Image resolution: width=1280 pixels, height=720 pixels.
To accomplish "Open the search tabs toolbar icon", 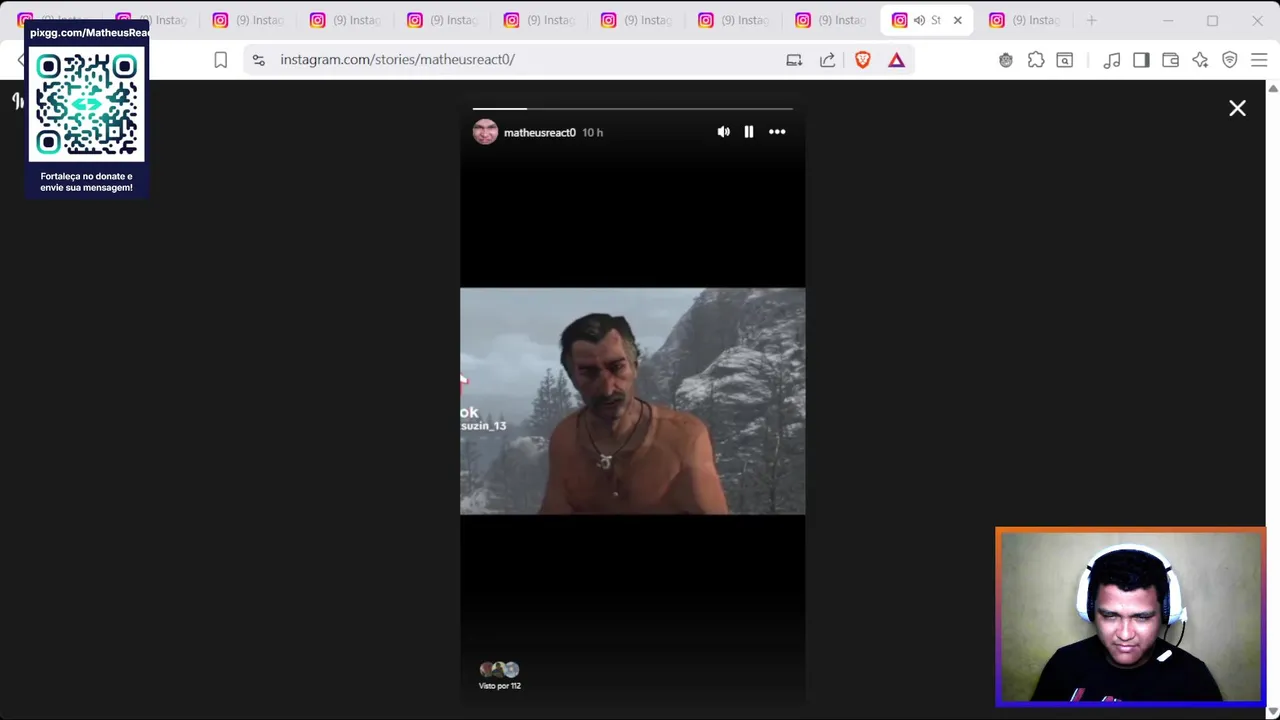I will 1065,60.
